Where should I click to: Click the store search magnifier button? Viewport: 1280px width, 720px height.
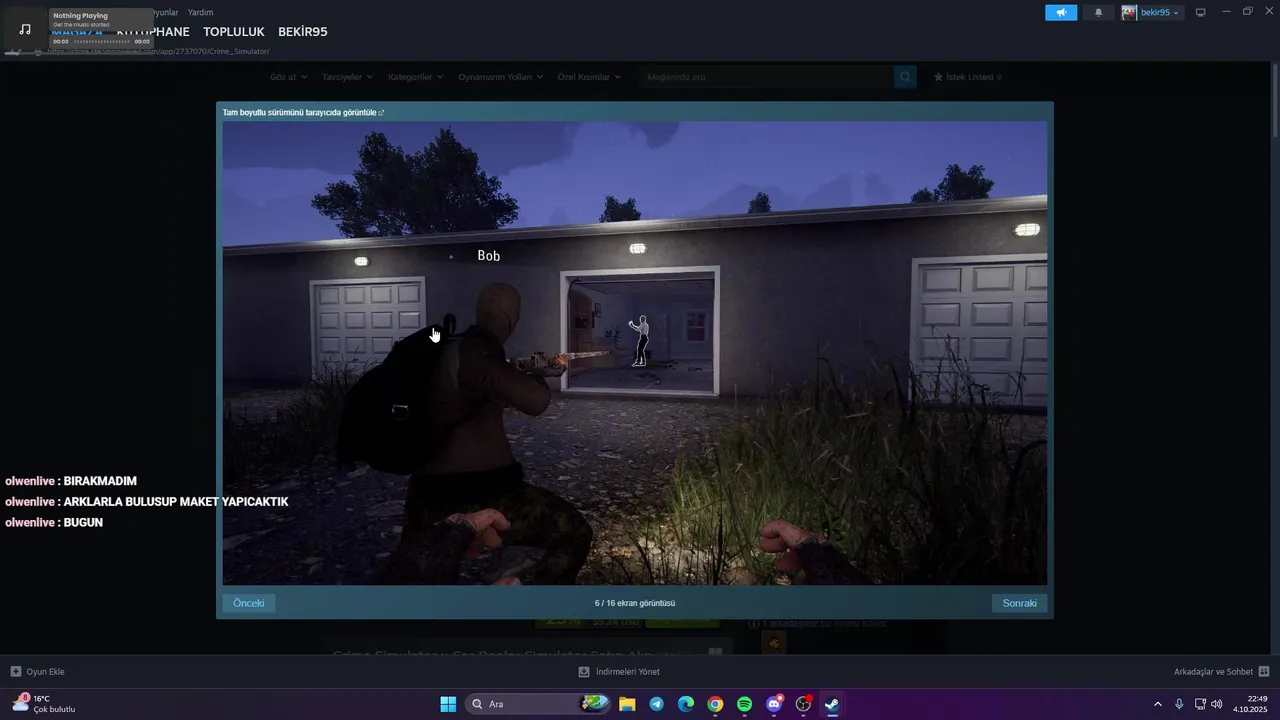[905, 77]
